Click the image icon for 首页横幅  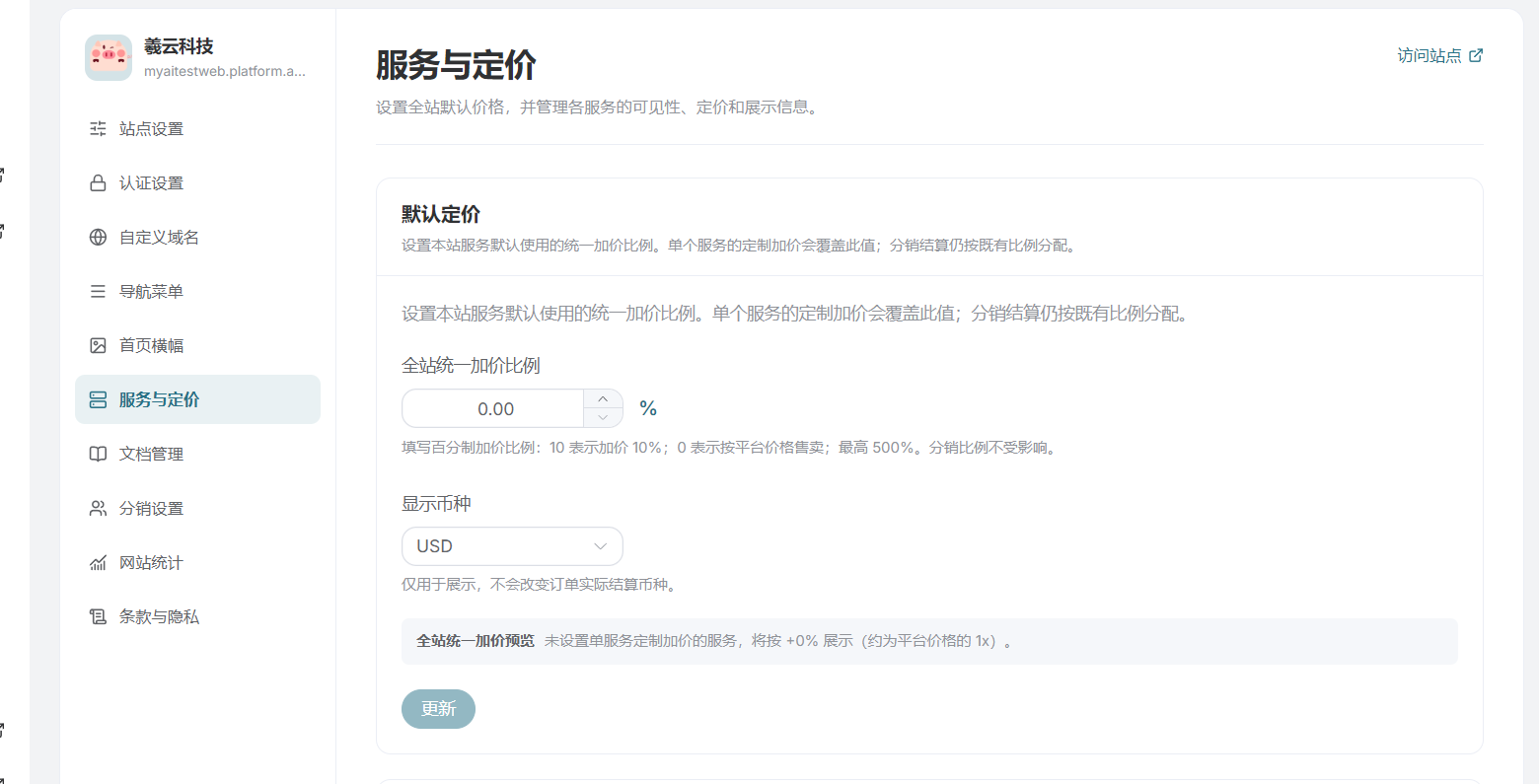click(98, 346)
